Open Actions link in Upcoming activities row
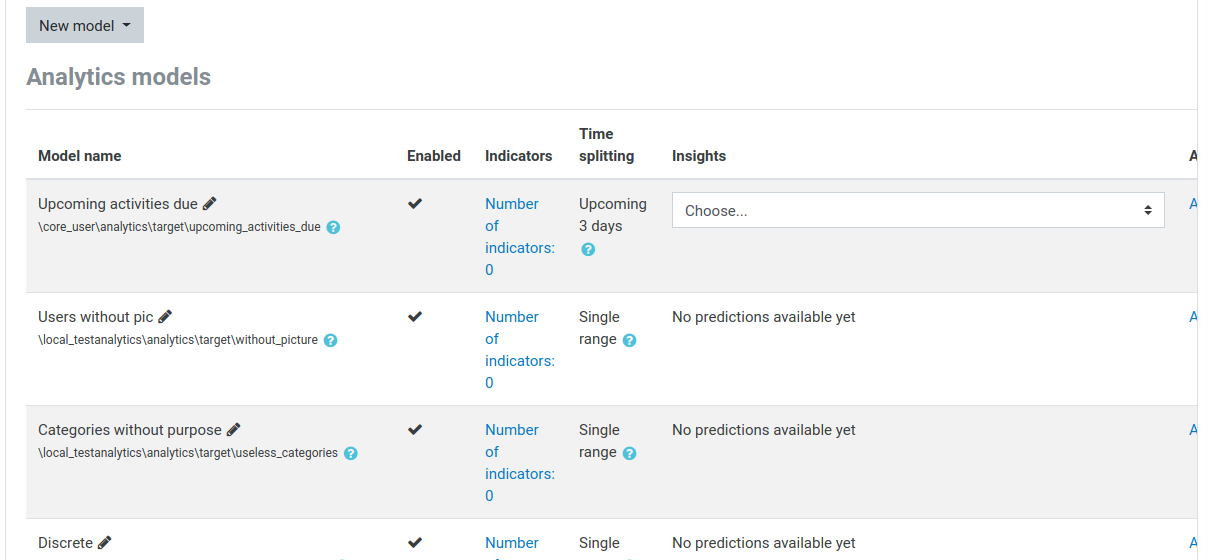 click(x=1193, y=203)
